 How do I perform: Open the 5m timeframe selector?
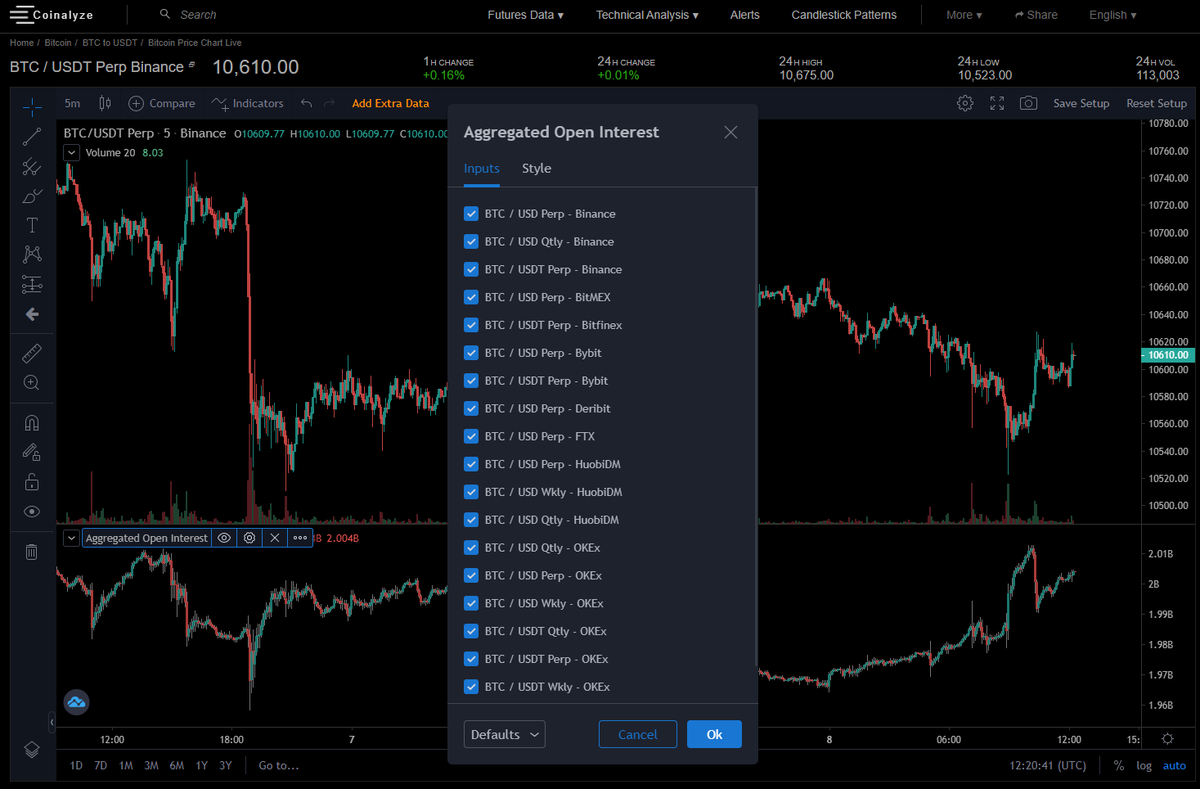point(72,103)
